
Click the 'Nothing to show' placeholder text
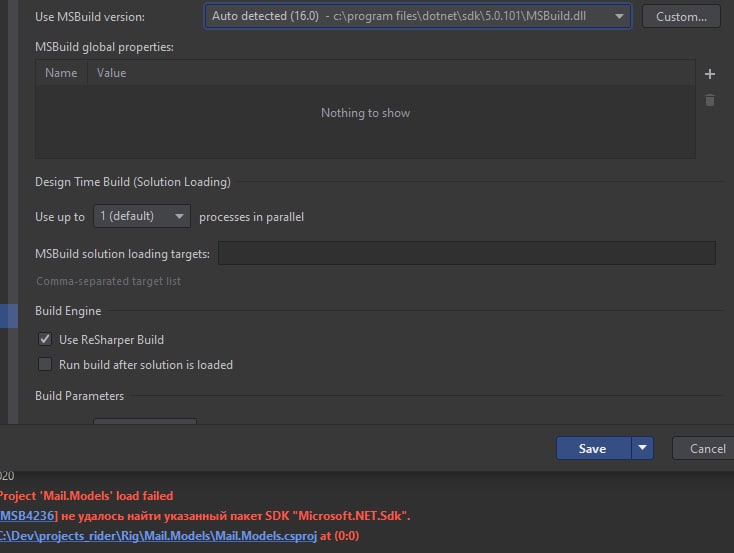[x=365, y=113]
